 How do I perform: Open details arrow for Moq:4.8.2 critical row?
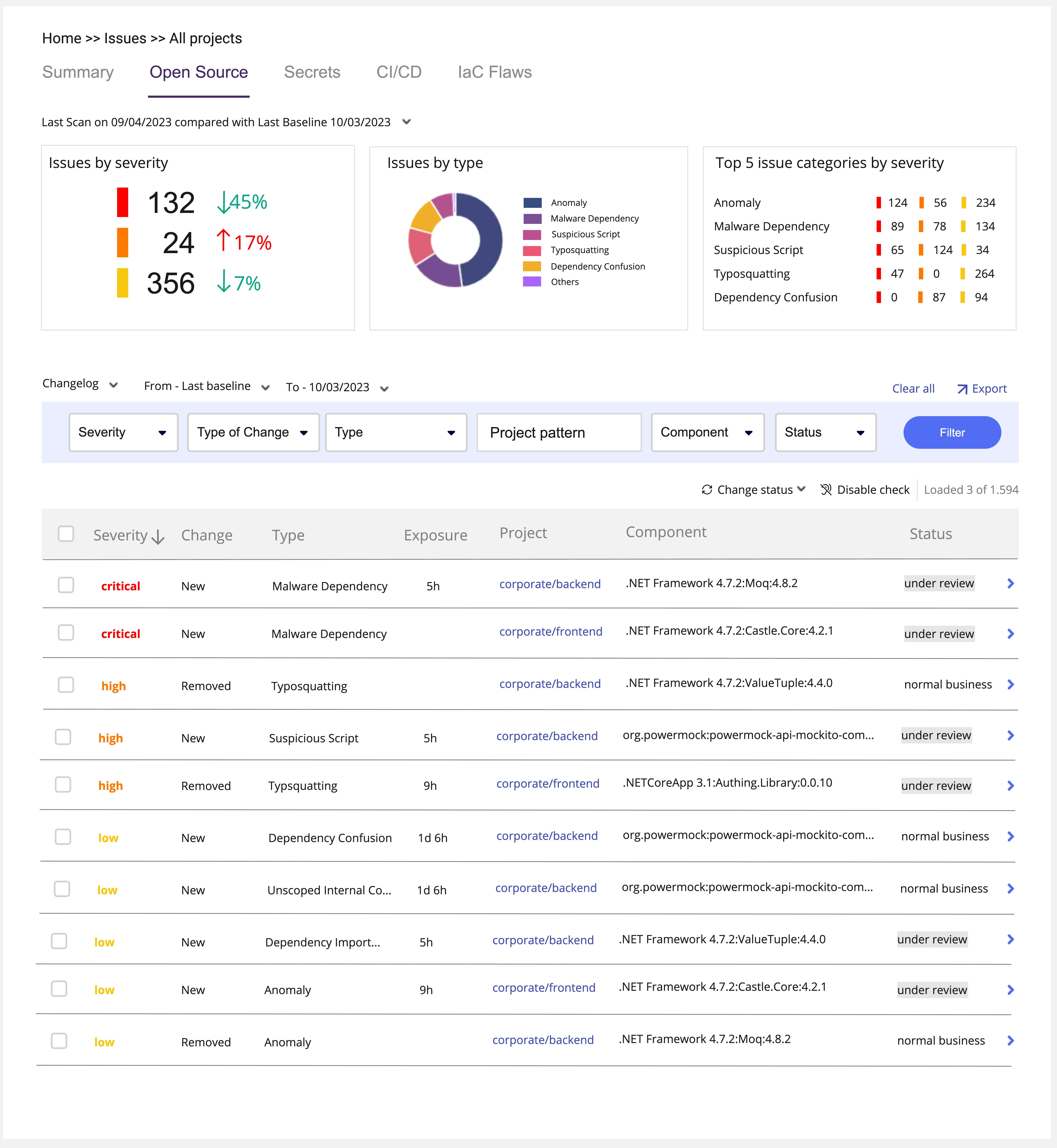pyautogui.click(x=1011, y=583)
